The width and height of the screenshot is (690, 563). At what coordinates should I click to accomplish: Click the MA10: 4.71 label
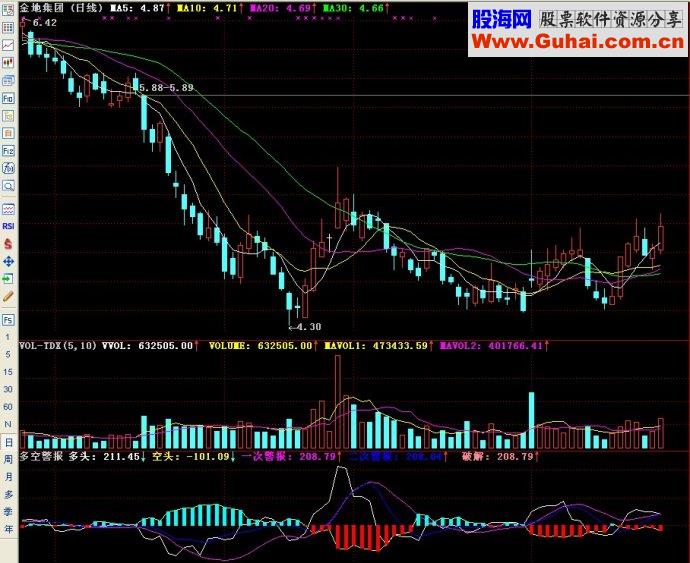(207, 8)
